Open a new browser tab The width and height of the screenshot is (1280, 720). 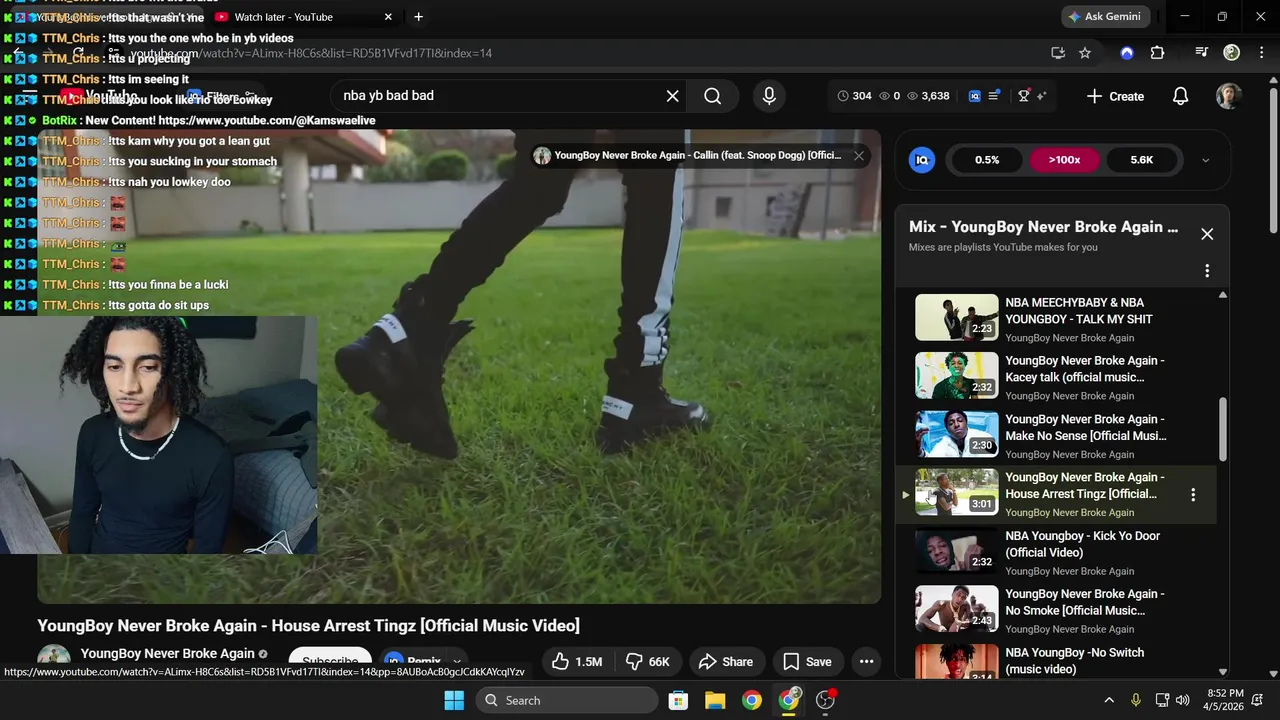pos(418,17)
